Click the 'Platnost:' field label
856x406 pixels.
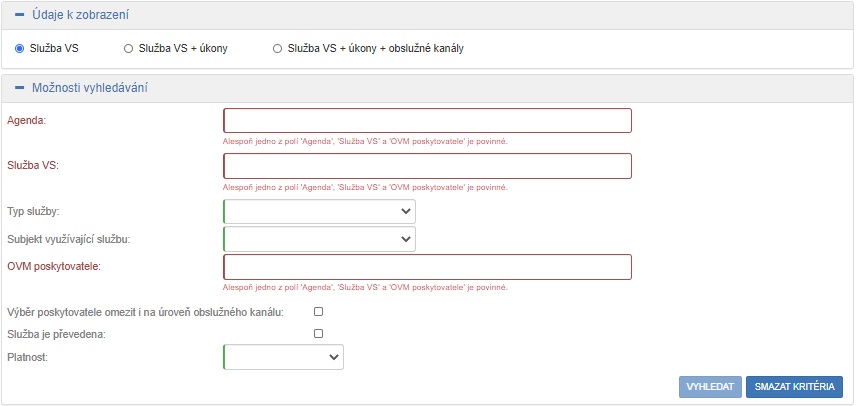coord(28,356)
